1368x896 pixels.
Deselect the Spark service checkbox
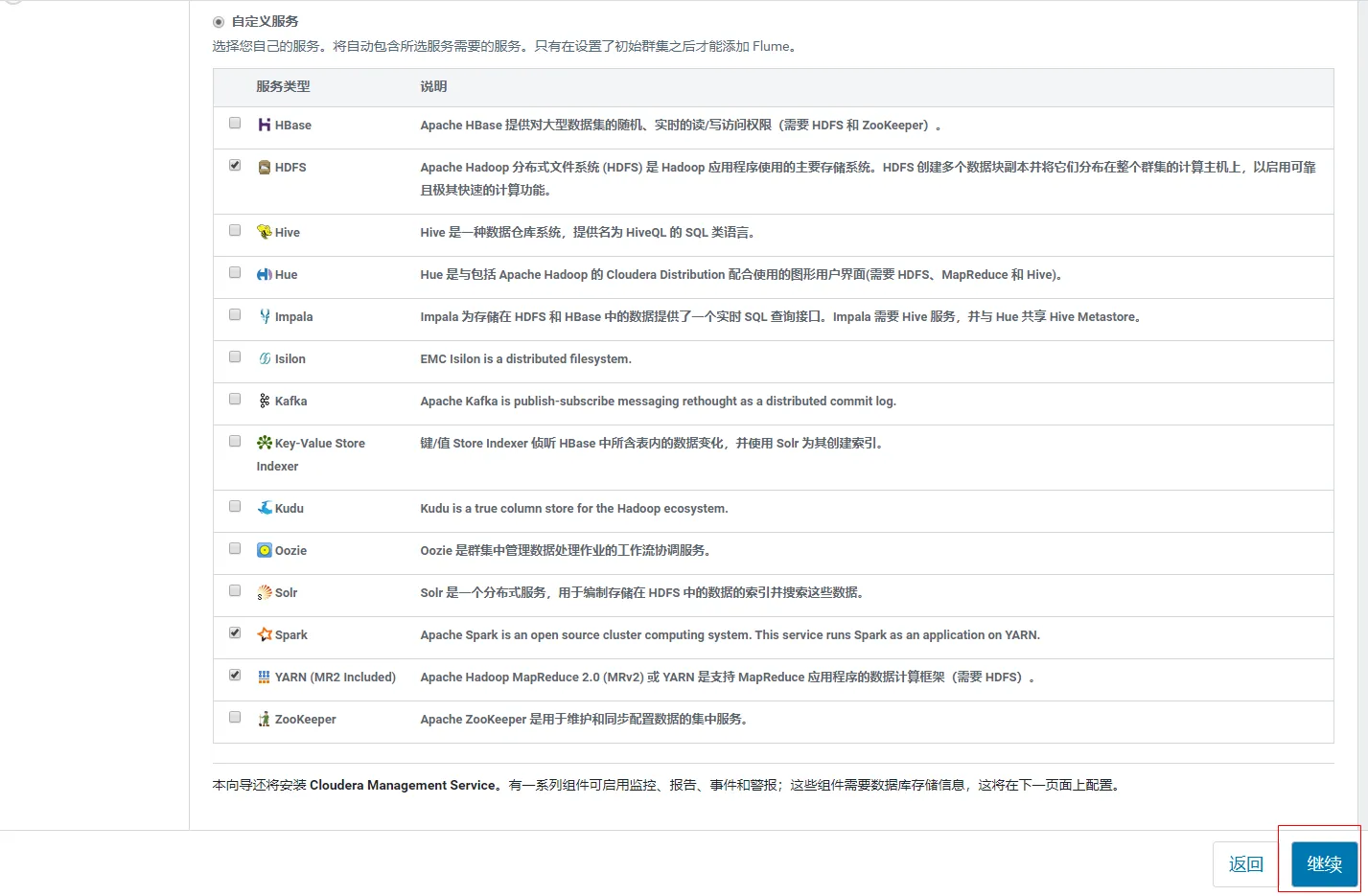235,632
